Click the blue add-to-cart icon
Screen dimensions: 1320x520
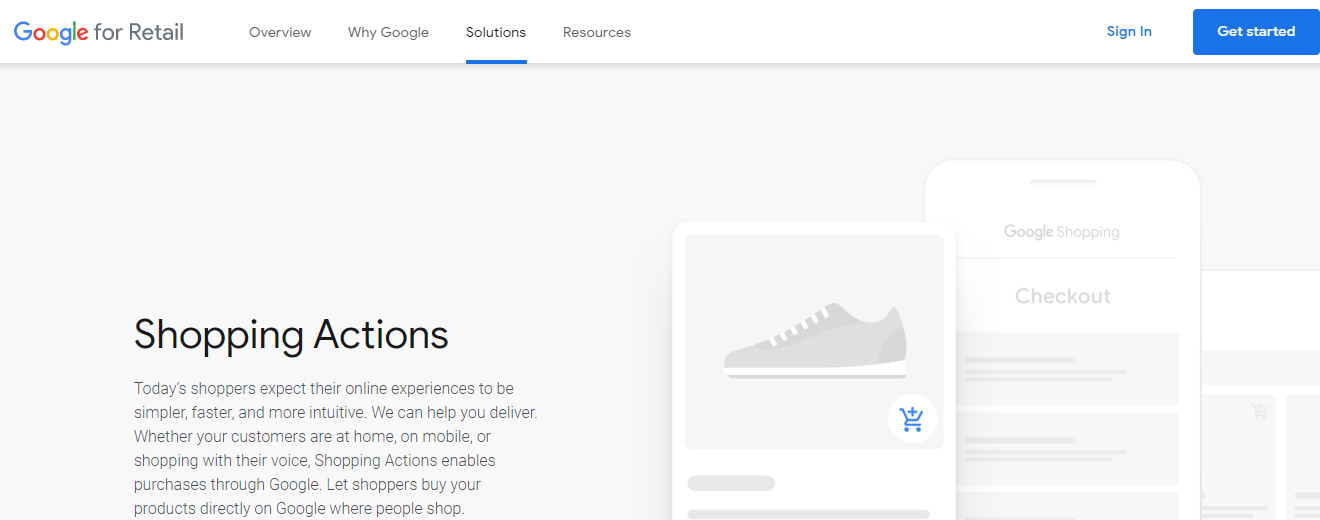(912, 419)
